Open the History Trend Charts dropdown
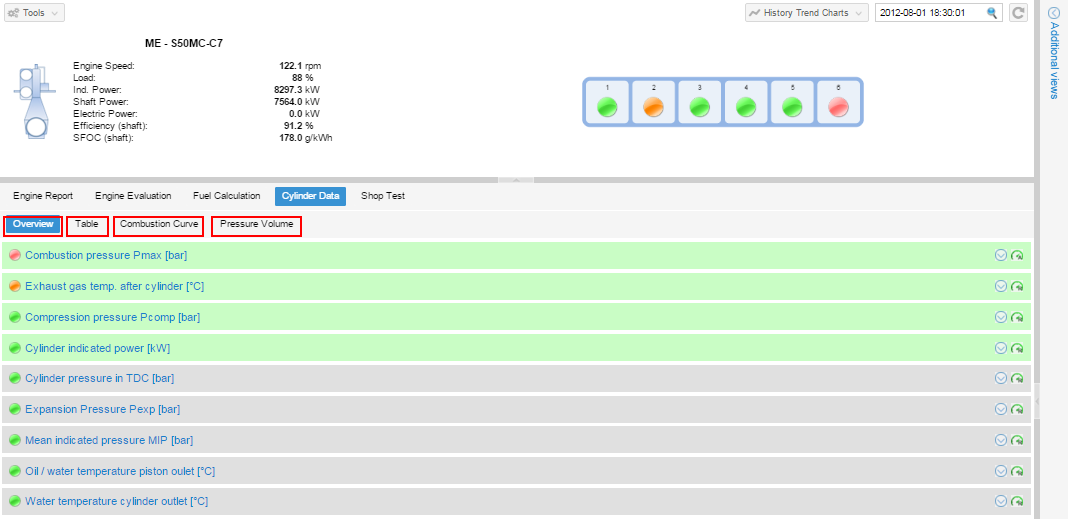 [806, 13]
